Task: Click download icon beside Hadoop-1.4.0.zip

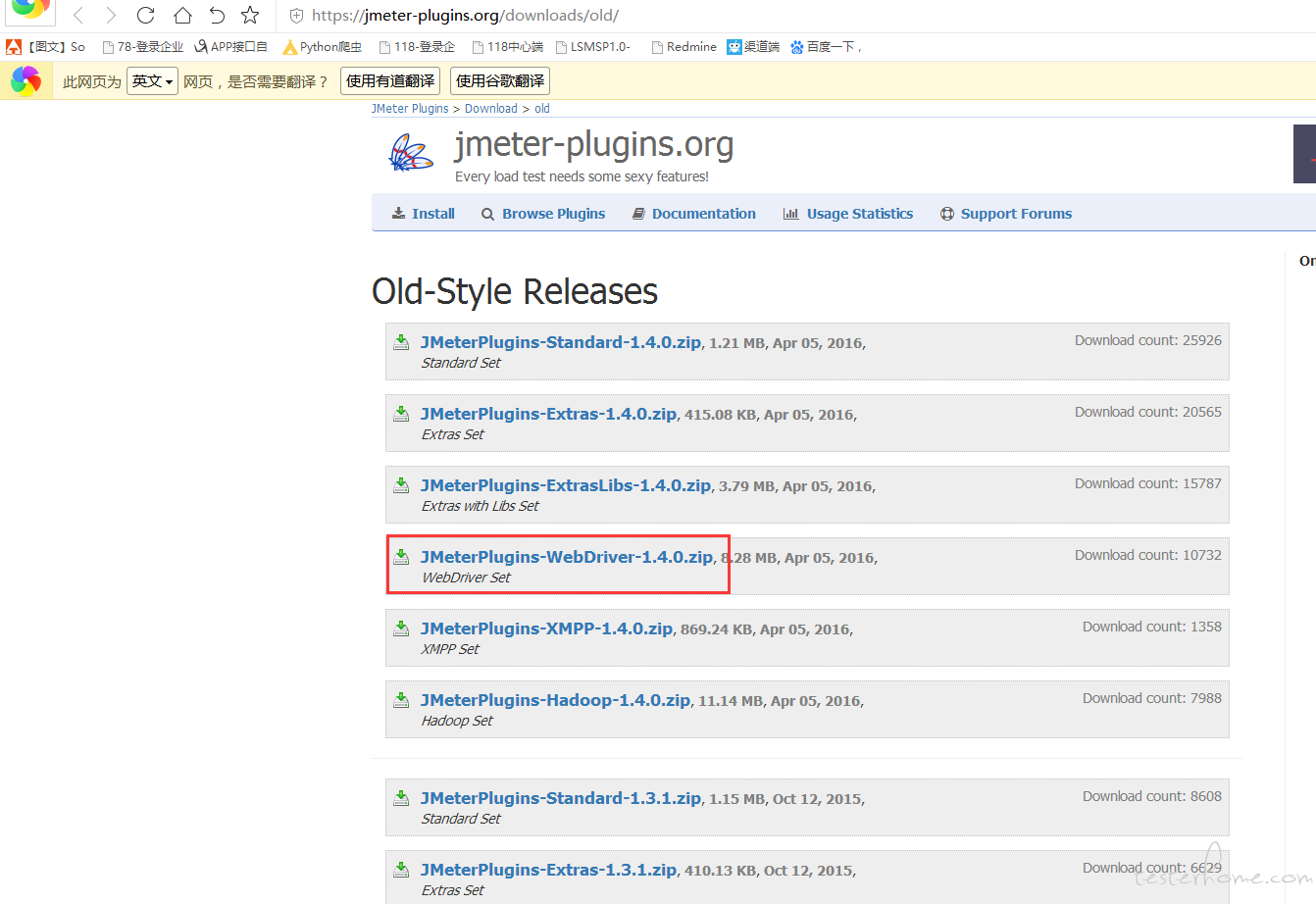Action: [401, 700]
